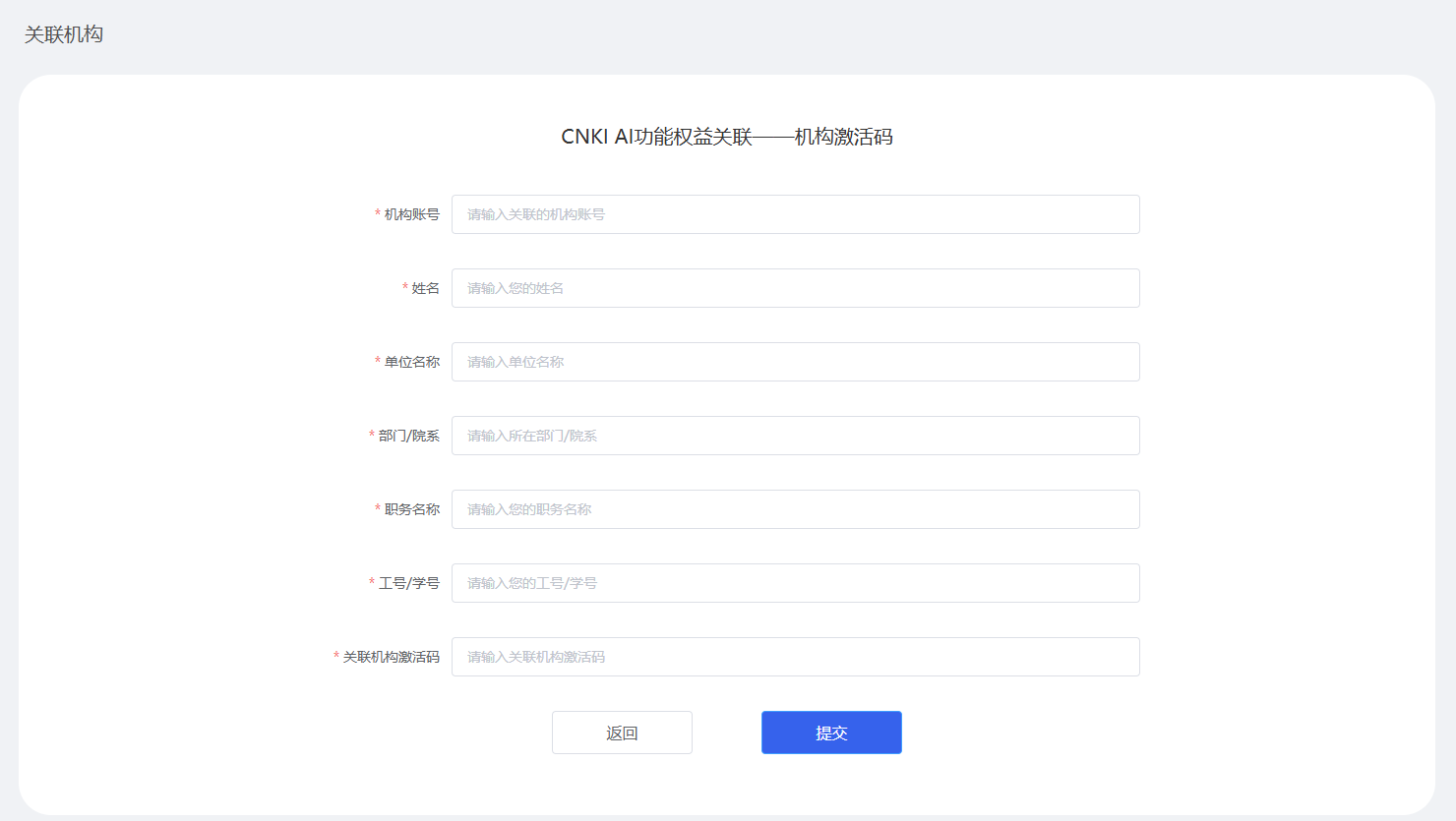Select the 单位名称 input field
Screen dimensions: 1456x821
pos(795,362)
